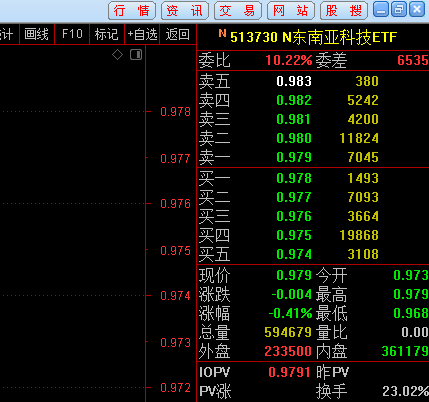
Task: Click stock title 513730 N东南亚科技ETF
Action: [x=313, y=37]
